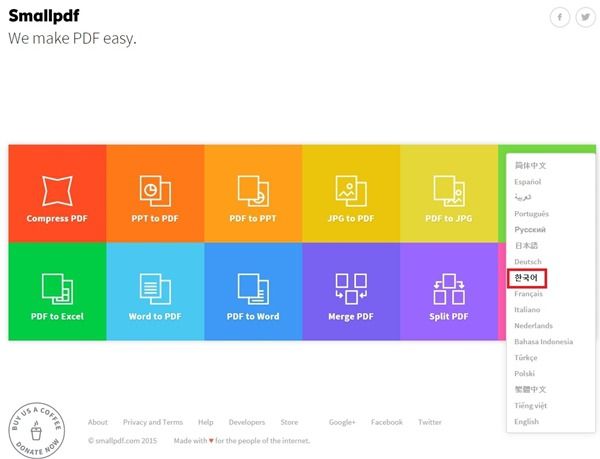Screen dimensions: 600x459
Task: Choose Bahasa Indonesia from the language menu
Action: pyautogui.click(x=543, y=342)
